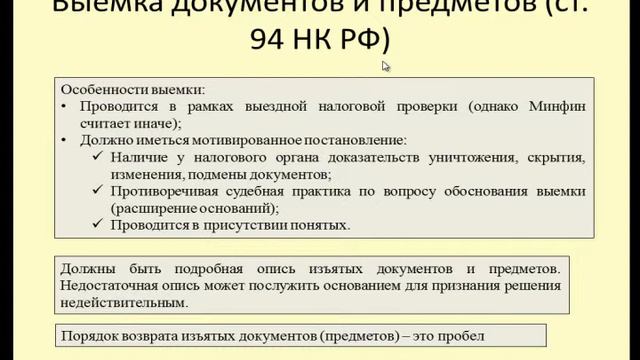The image size is (640, 360).
Task: Click the heading "Особенности выемки:"
Action: tap(133, 89)
